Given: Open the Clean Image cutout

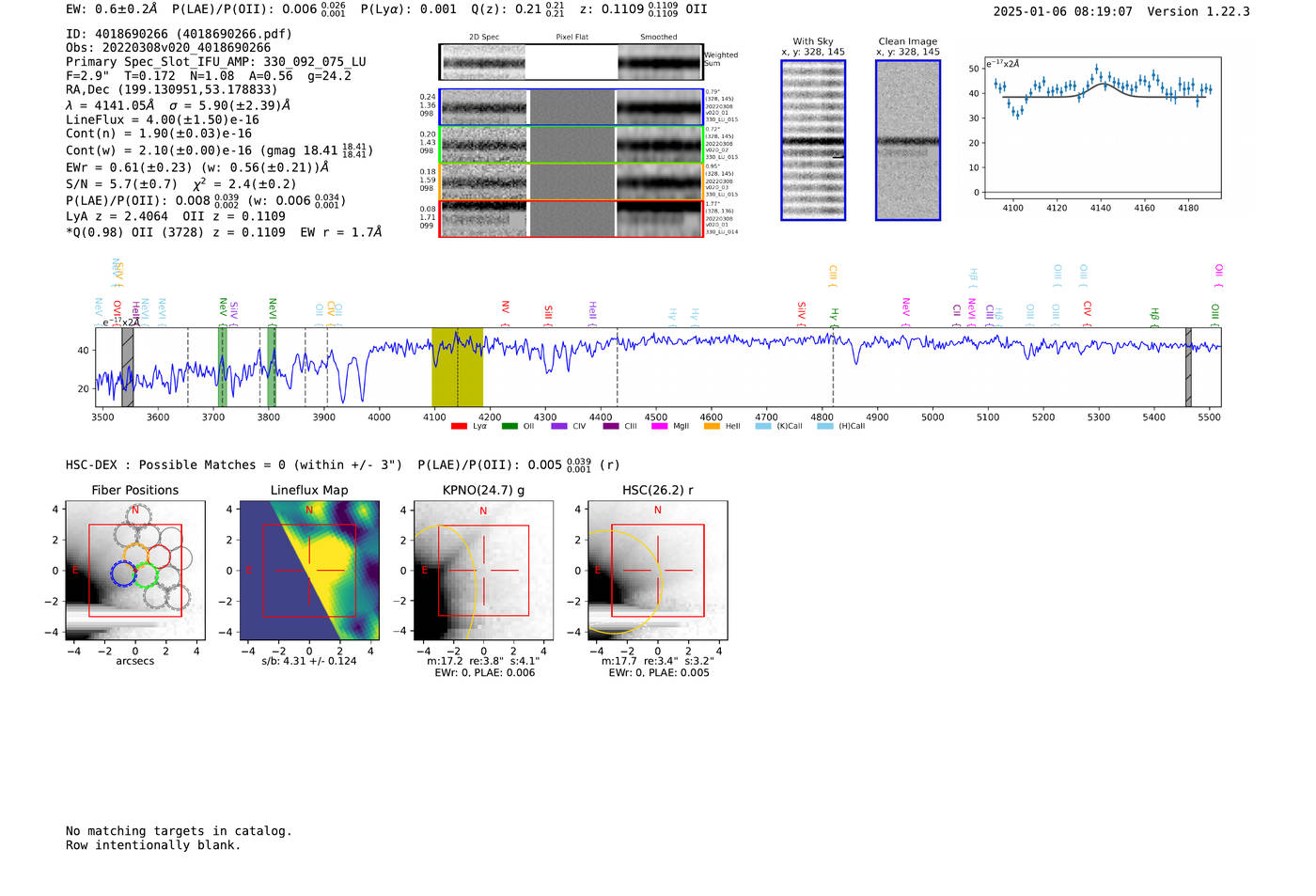Looking at the screenshot, I should point(908,140).
